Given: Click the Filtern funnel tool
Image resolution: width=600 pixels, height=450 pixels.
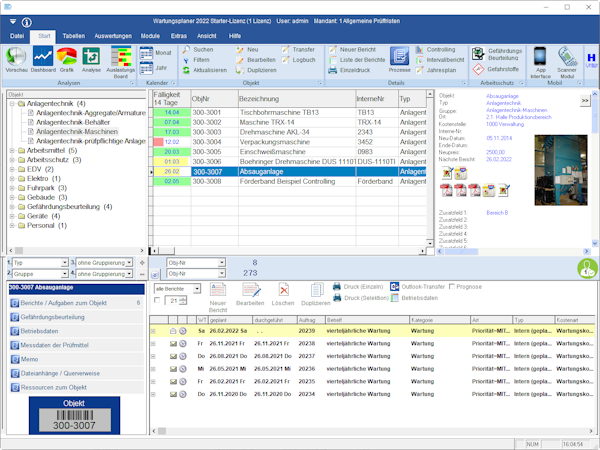Looking at the screenshot, I should 196,60.
